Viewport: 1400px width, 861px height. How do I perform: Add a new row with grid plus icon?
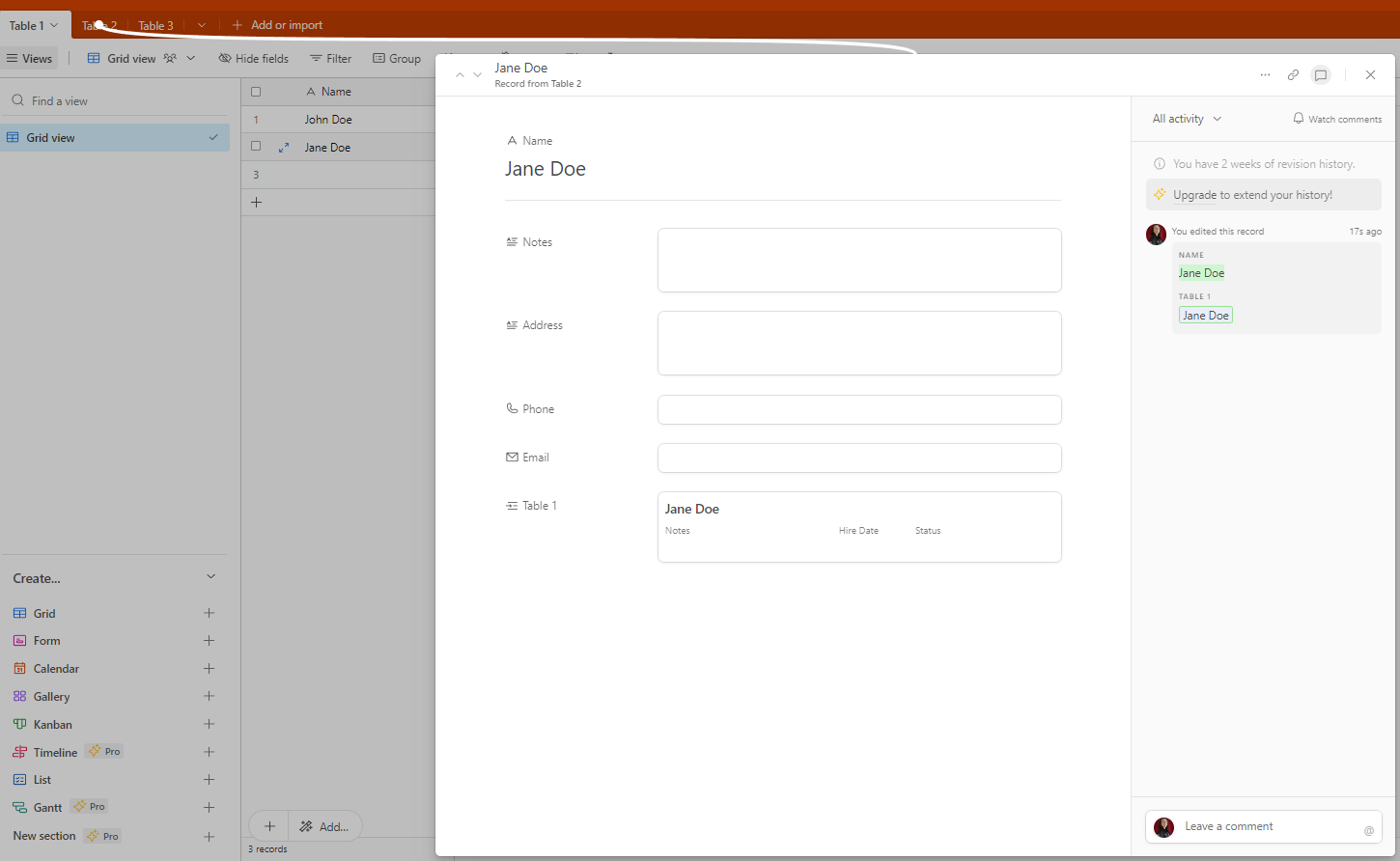pyautogui.click(x=256, y=203)
